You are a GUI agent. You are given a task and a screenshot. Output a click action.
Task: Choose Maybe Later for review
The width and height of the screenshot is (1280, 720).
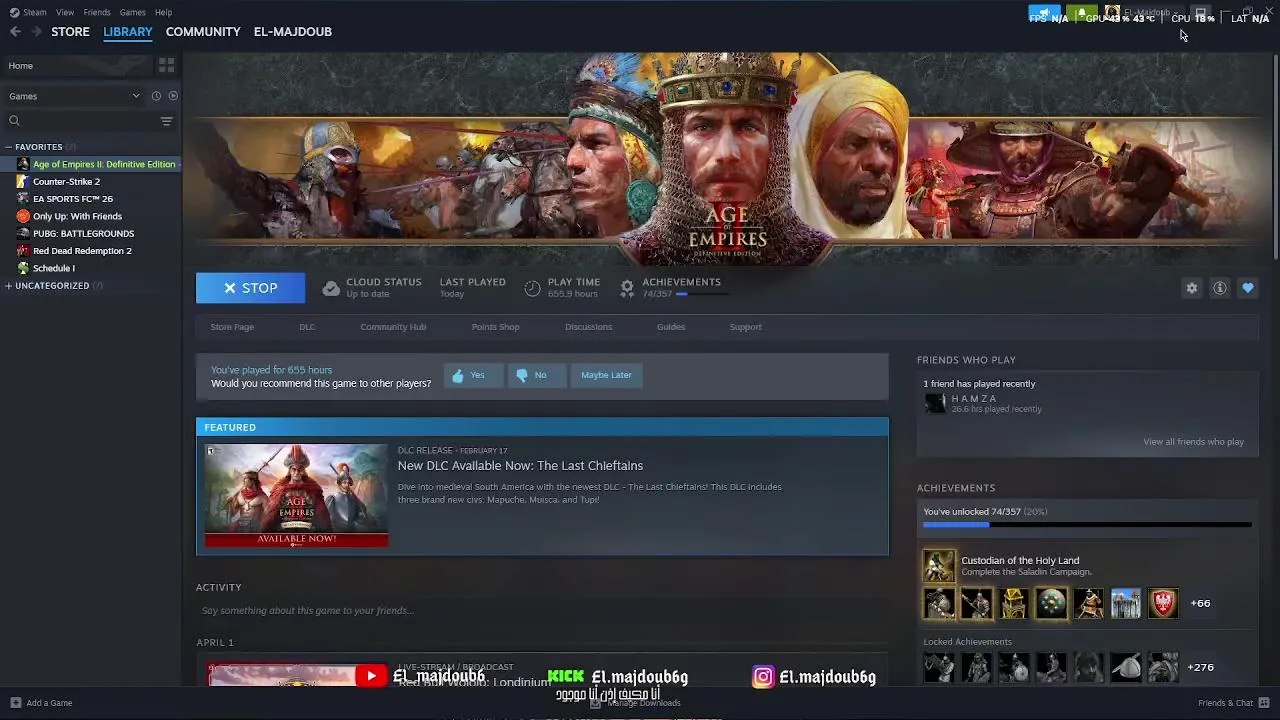[x=606, y=375]
